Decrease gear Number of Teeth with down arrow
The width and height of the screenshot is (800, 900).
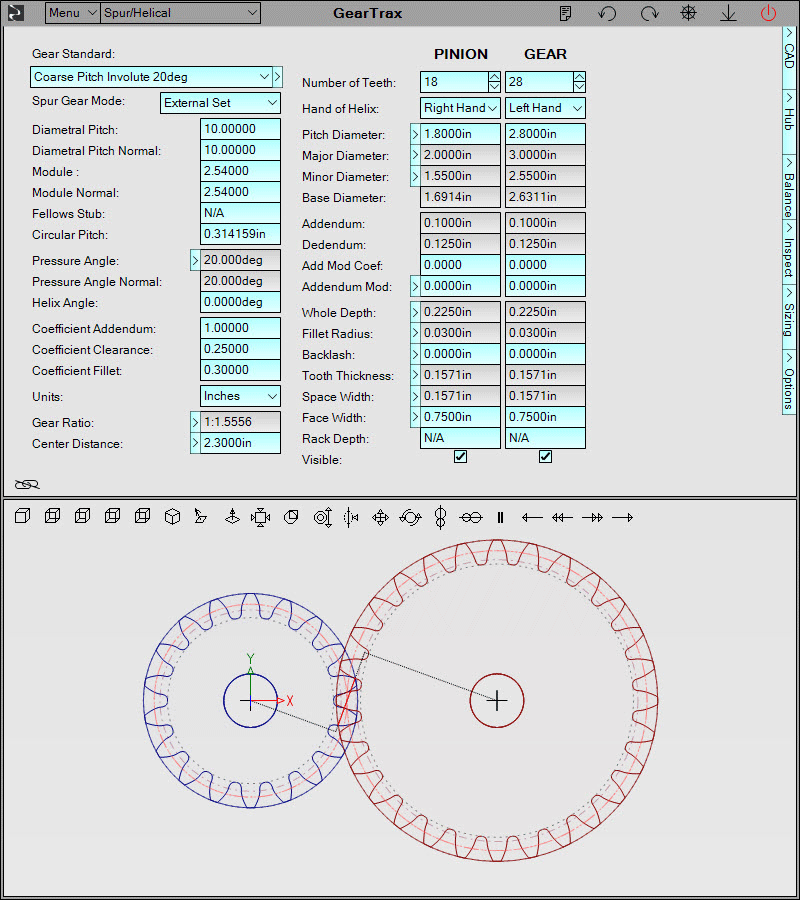[579, 87]
